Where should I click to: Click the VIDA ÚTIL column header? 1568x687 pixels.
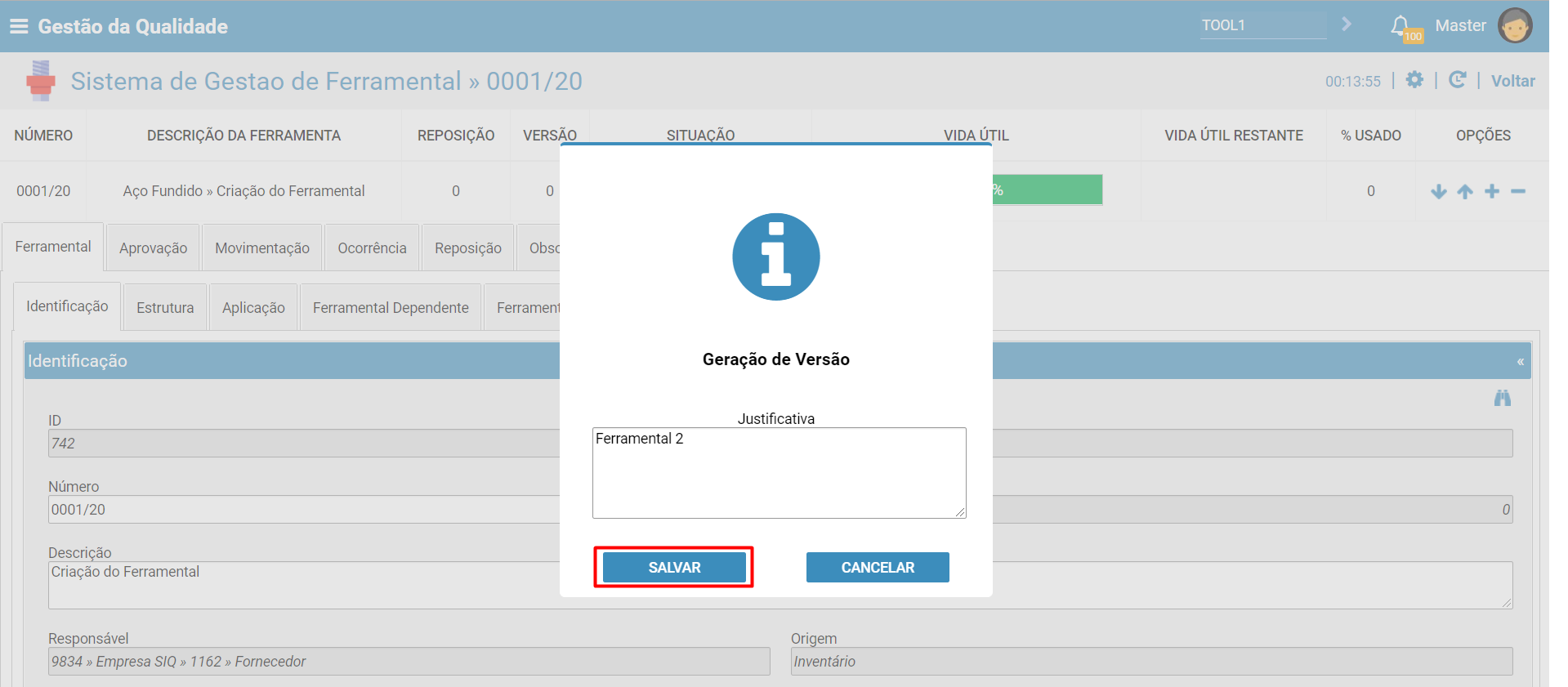pos(976,136)
